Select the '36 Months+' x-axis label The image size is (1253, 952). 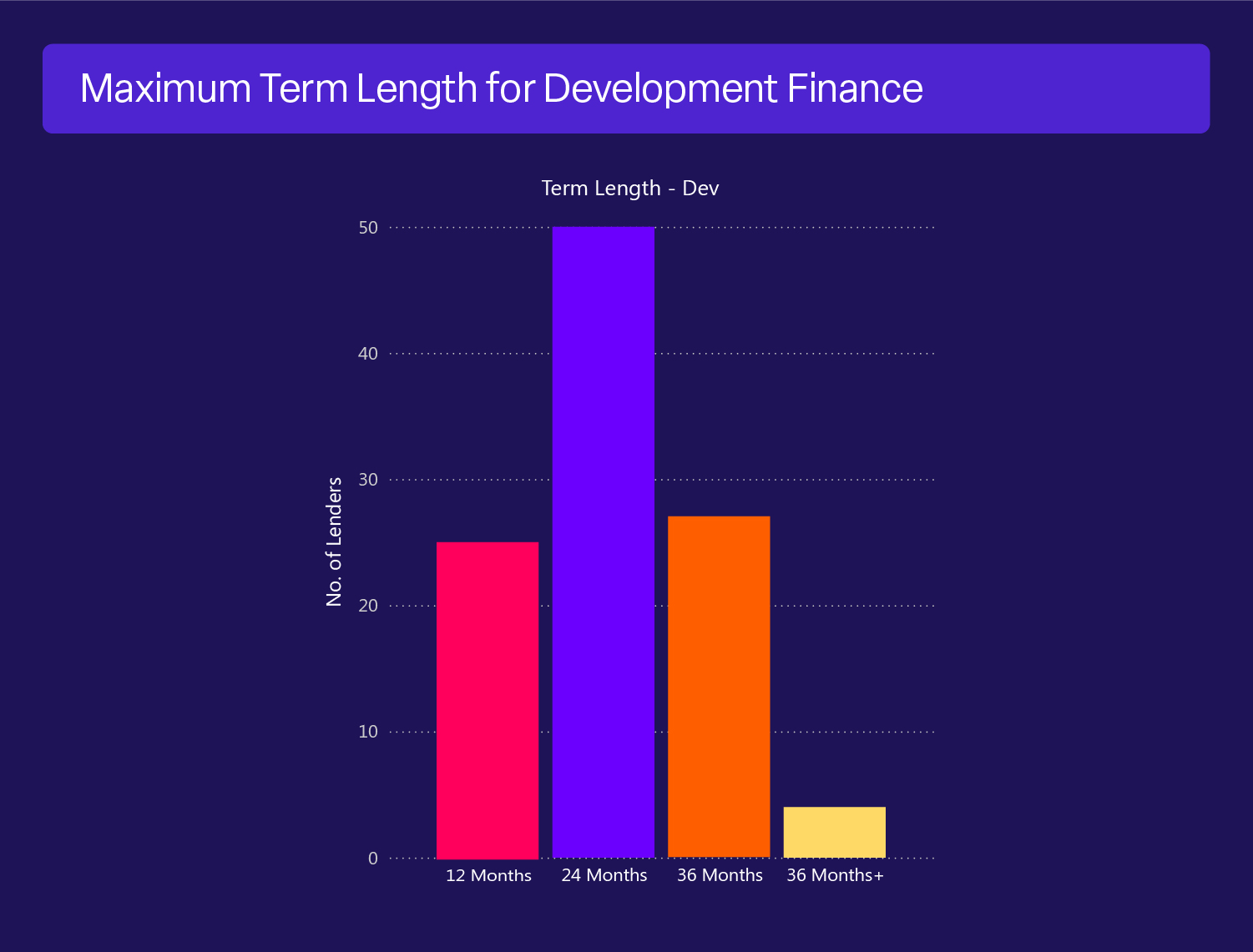tap(835, 875)
